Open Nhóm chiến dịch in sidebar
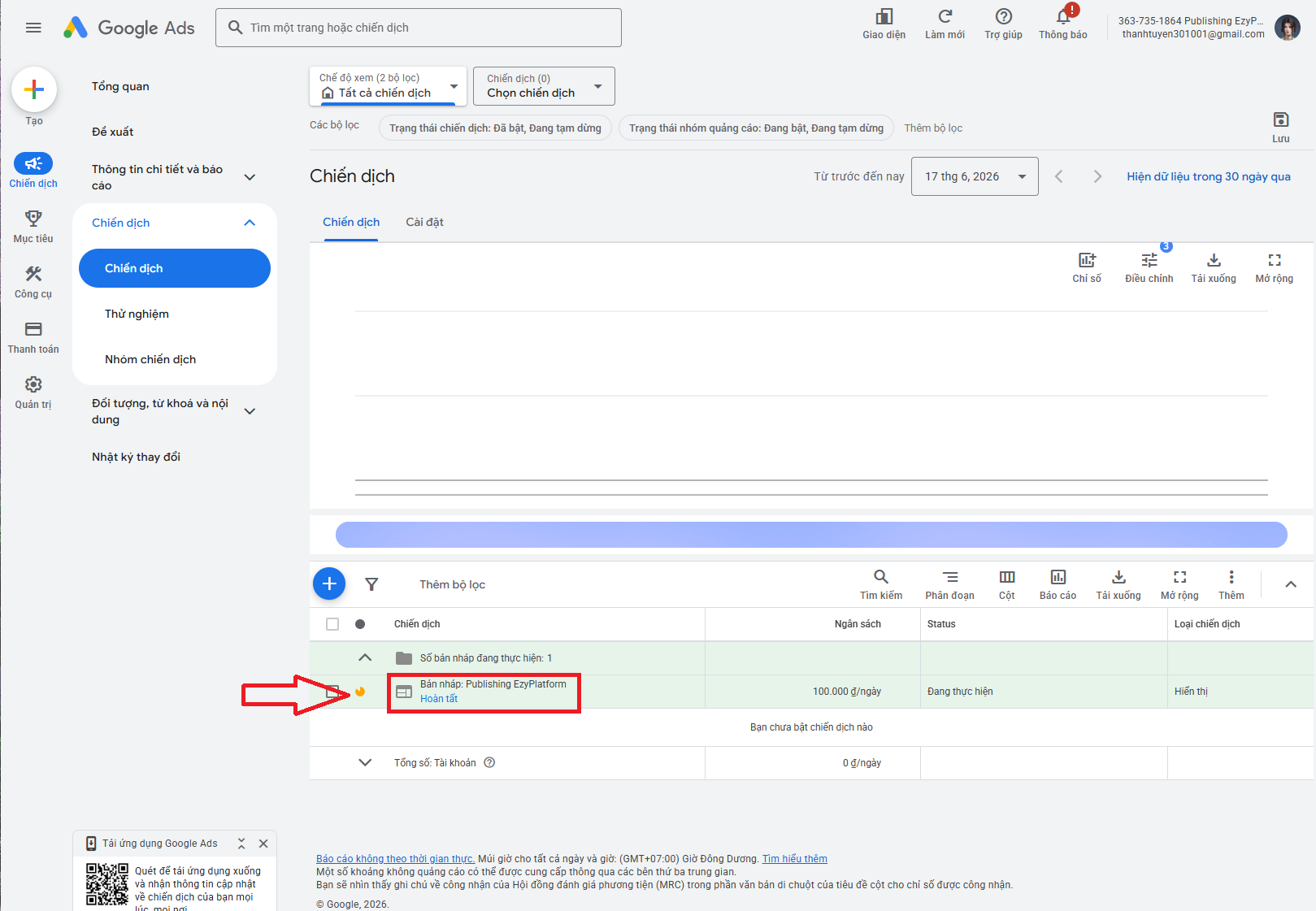 pos(150,359)
